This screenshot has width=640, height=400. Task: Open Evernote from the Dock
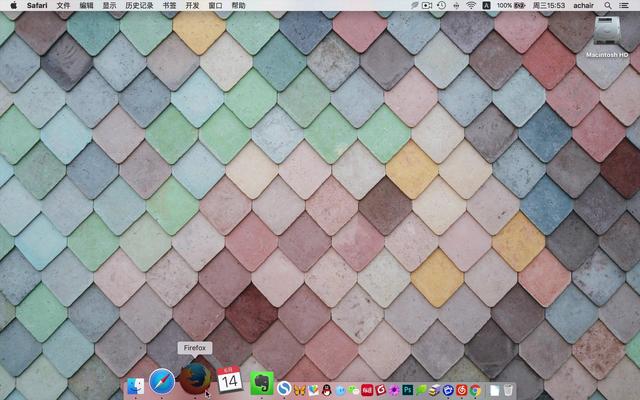[262, 383]
